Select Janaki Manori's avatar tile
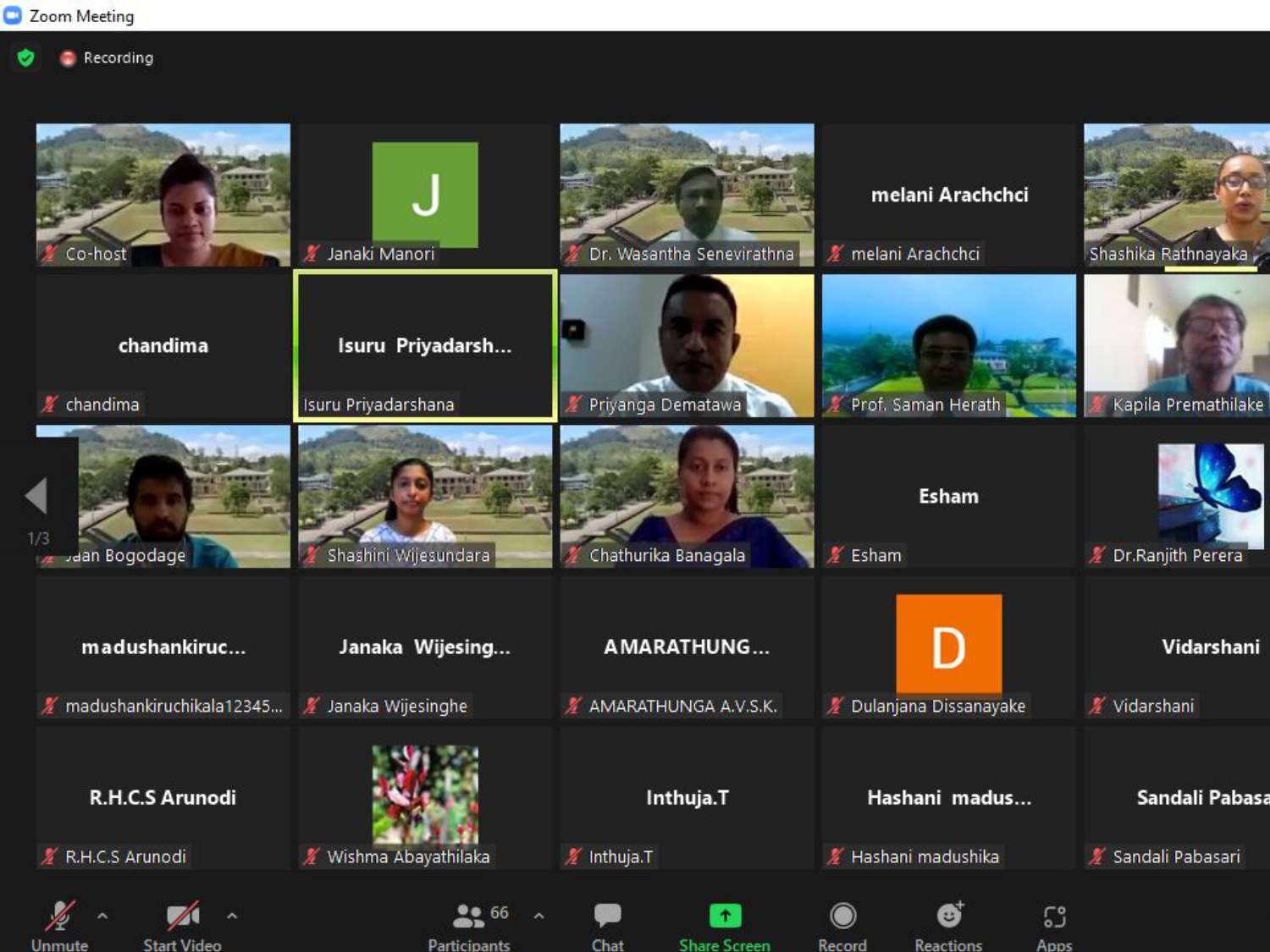 tap(425, 195)
